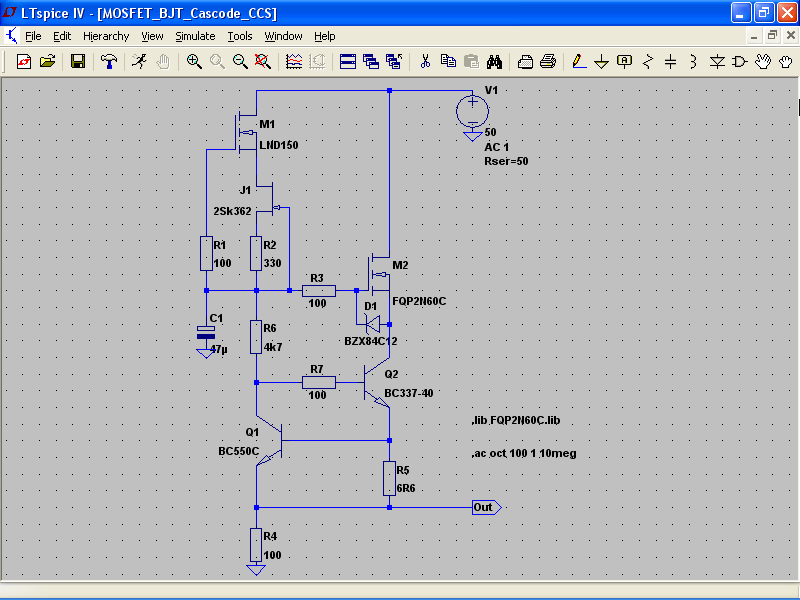800x600 pixels.
Task: Click the LTspice document icon beside File
Action: click(x=11, y=36)
